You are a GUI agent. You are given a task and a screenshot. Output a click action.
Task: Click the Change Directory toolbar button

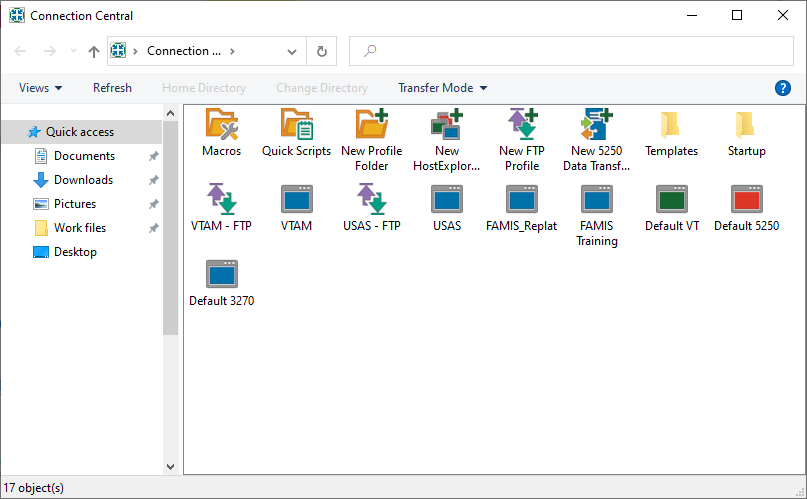coord(322,88)
